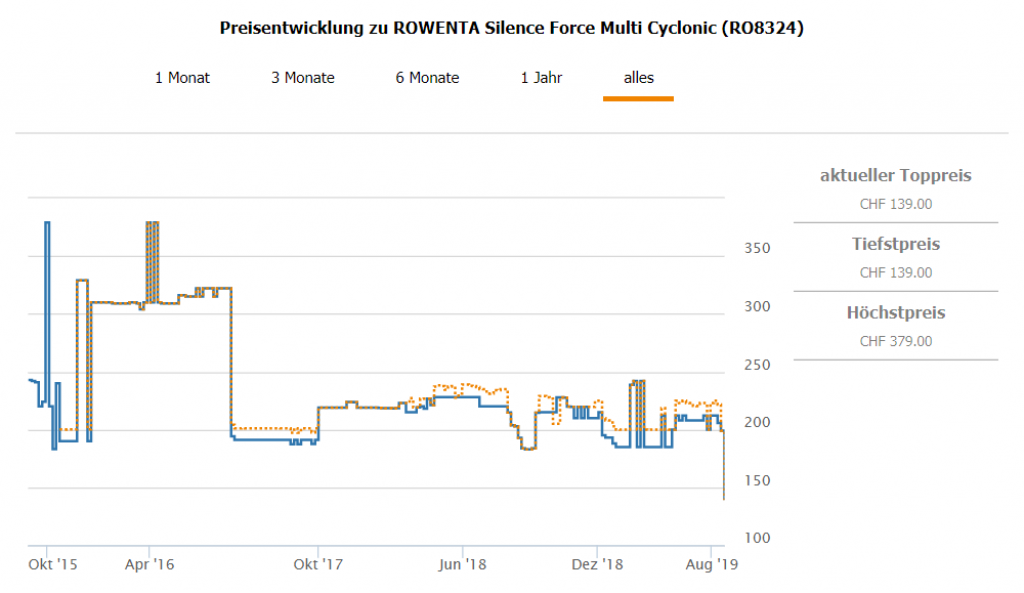This screenshot has height=593, width=1024.
Task: Open the 1 Jahr tab
Action: [x=541, y=78]
